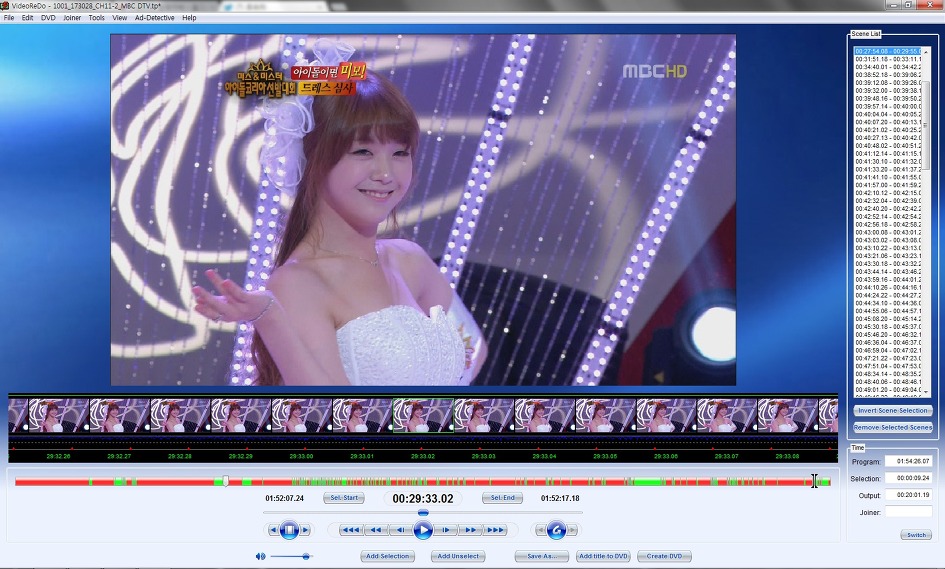The height and width of the screenshot is (569, 945).
Task: Select scene starting 00:41:12.14
Action: tap(888, 154)
